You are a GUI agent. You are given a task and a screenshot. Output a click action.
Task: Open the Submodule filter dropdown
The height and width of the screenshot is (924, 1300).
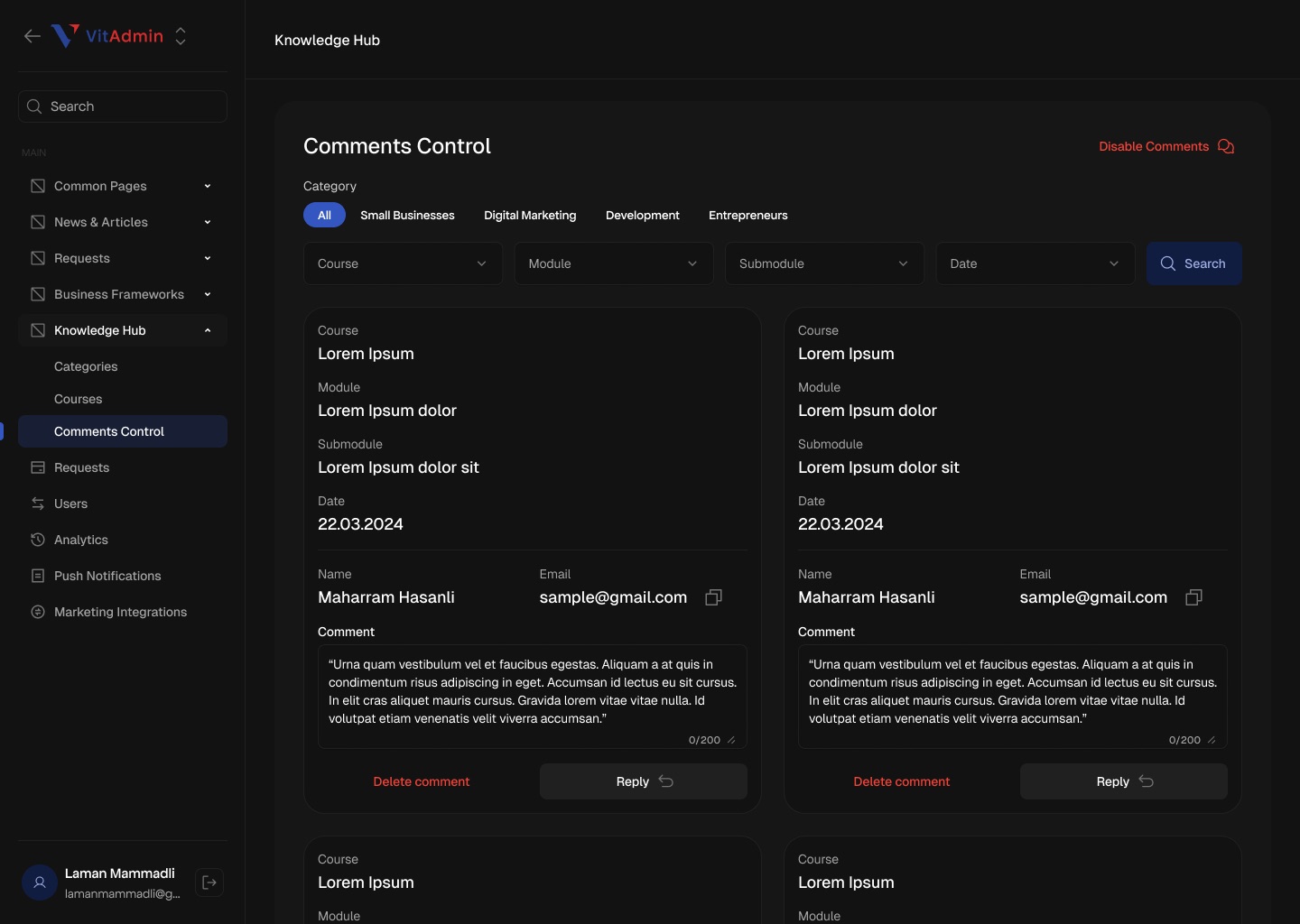click(824, 263)
